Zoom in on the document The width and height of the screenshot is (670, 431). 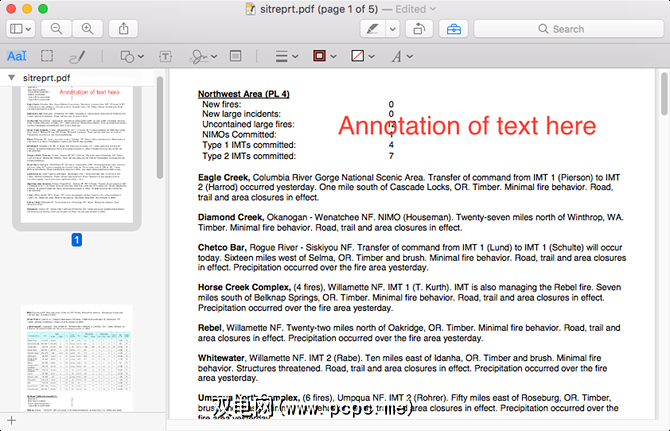pos(87,29)
